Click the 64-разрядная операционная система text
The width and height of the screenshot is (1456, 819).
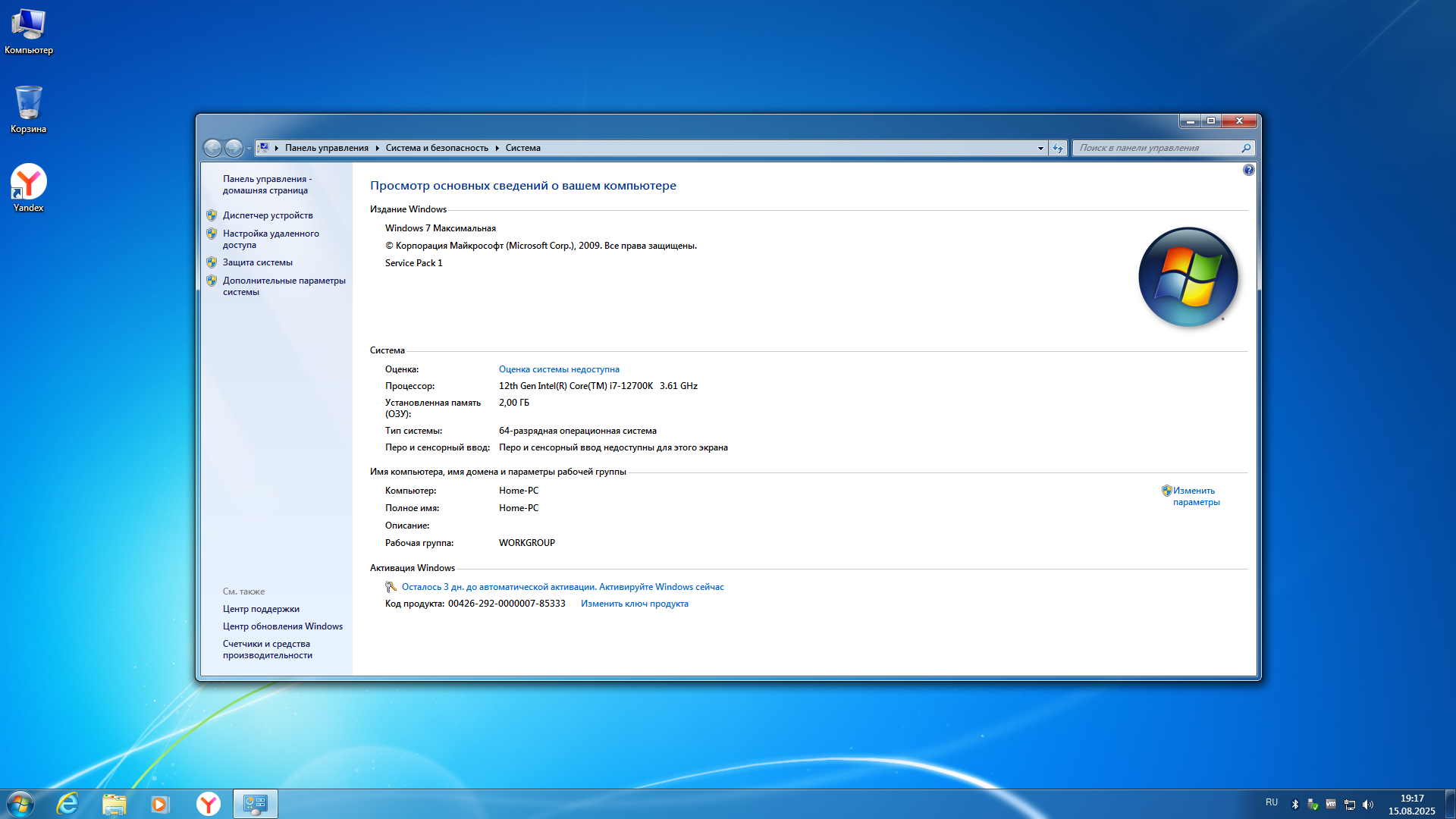pyautogui.click(x=578, y=431)
